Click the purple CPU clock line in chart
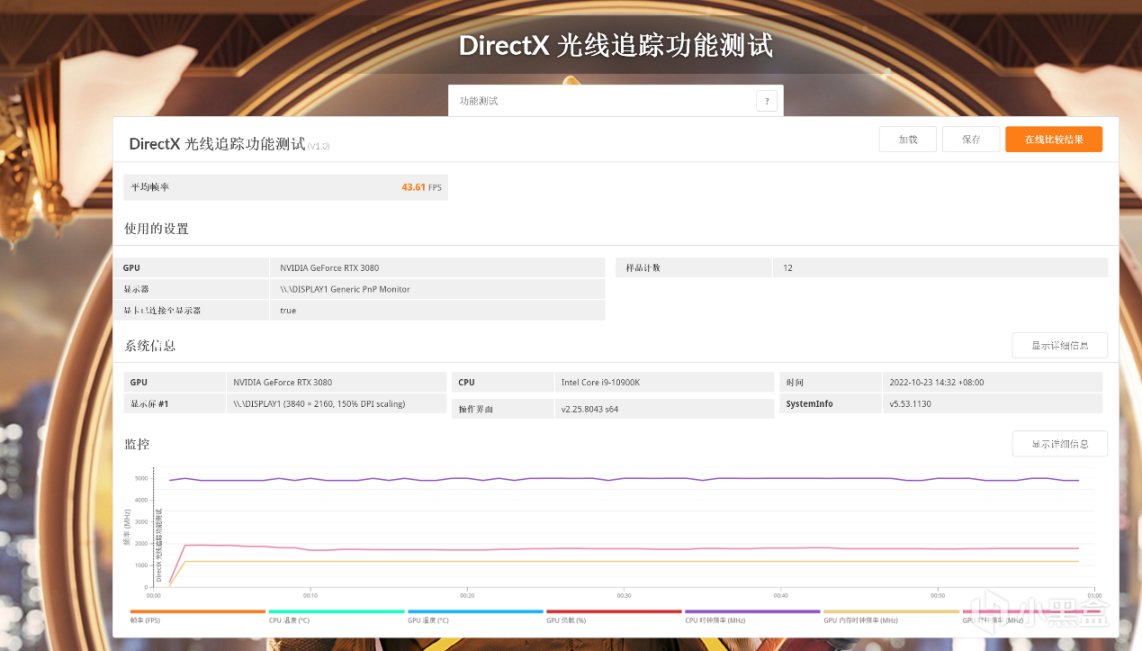Screen dimensions: 1142x651 click(x=623, y=479)
